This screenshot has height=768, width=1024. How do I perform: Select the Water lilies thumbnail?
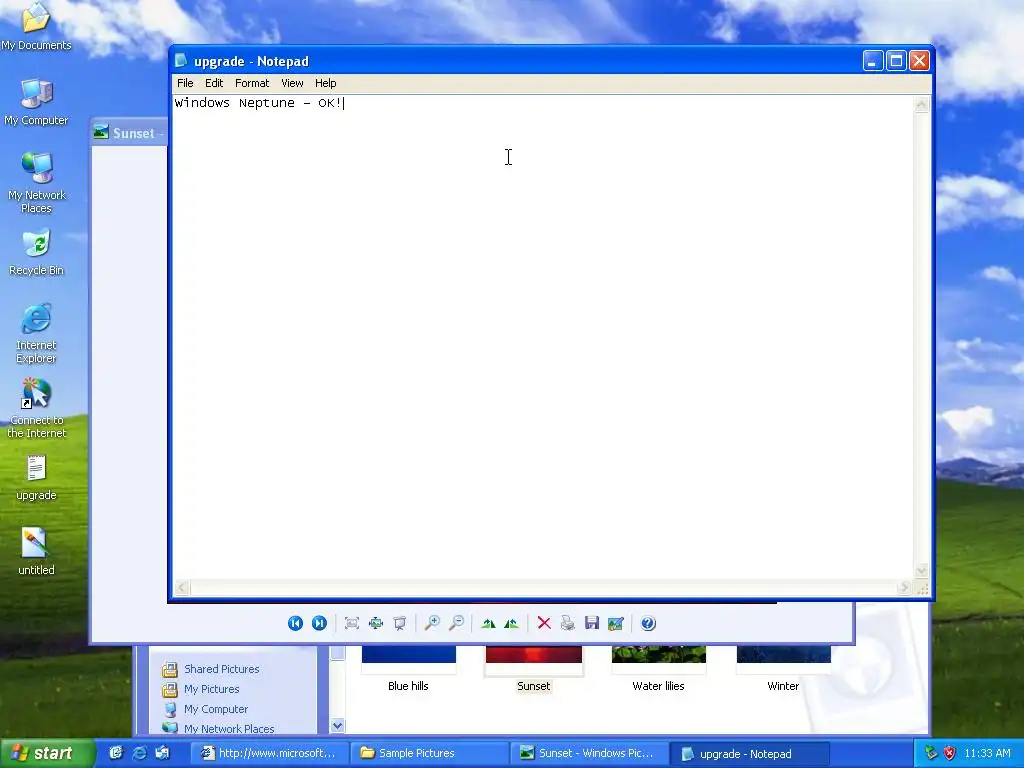[658, 669]
